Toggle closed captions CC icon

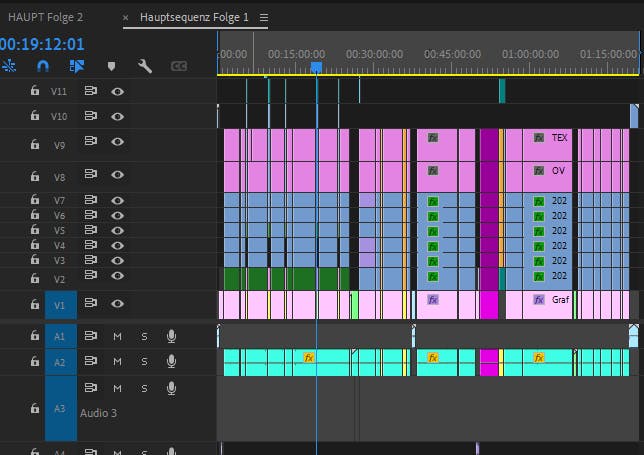point(179,66)
